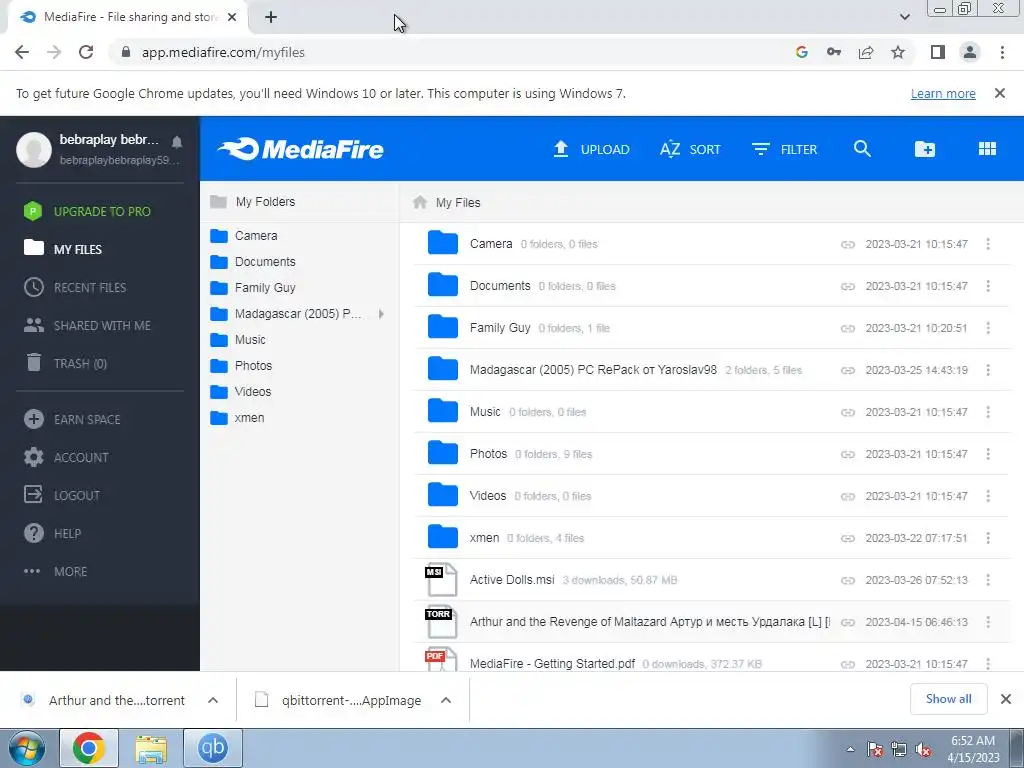Click the share page icon in address bar

(x=866, y=52)
